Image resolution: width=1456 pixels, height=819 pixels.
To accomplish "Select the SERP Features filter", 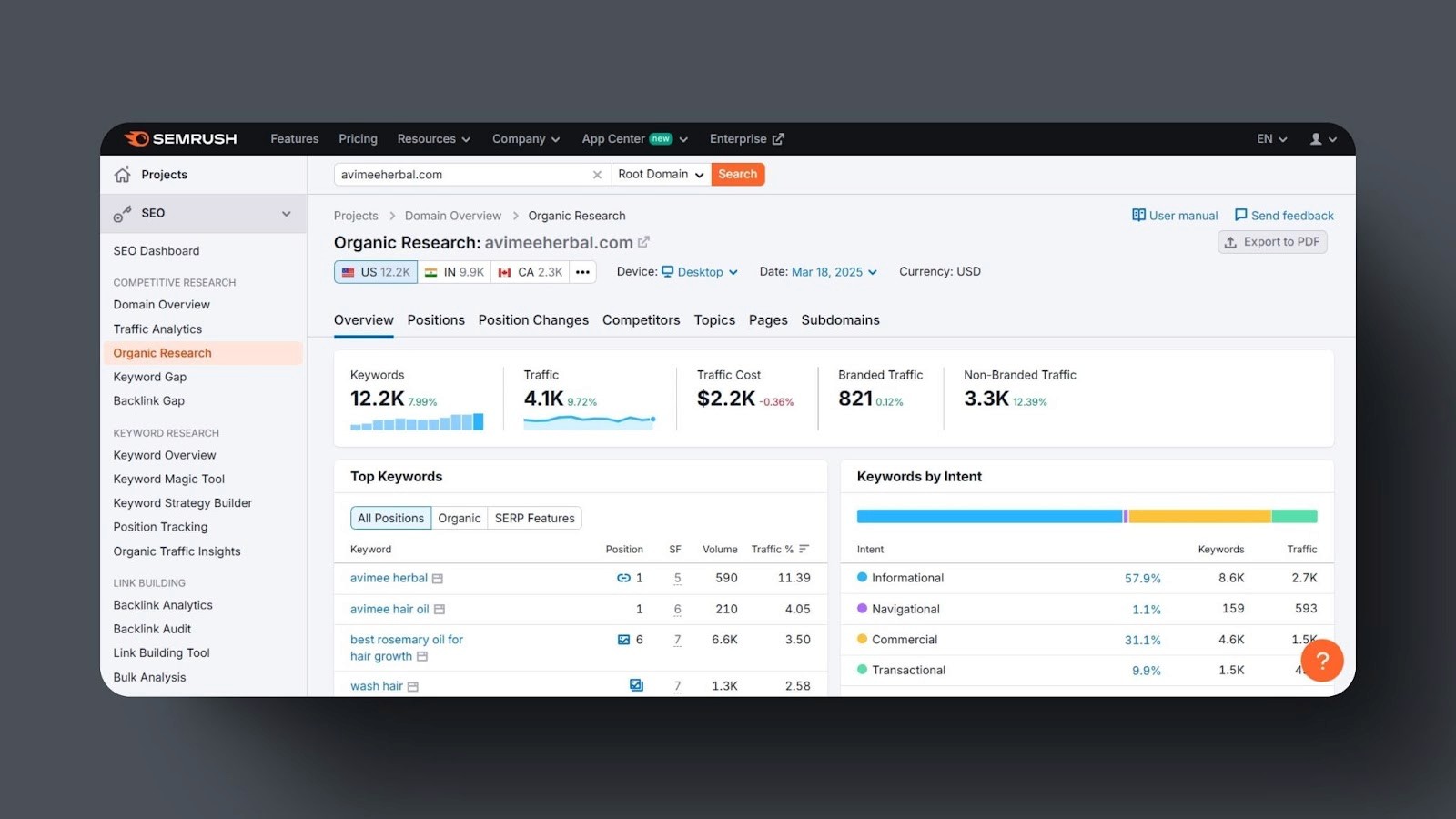I will 535,518.
